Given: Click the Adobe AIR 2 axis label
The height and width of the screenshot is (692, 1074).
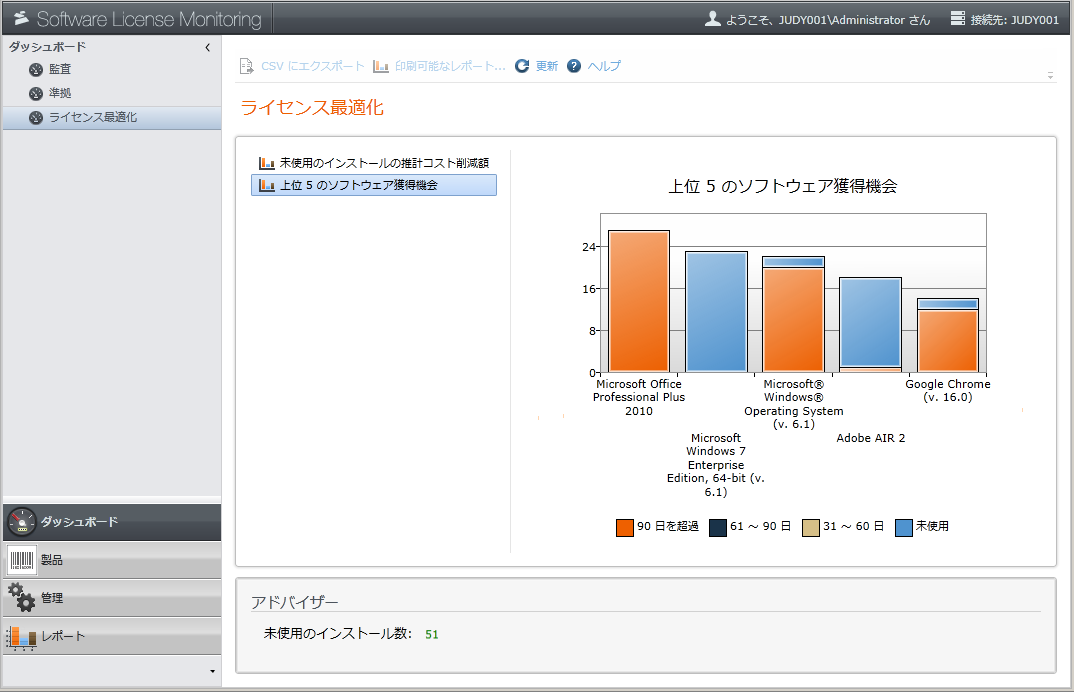Looking at the screenshot, I should 871,438.
